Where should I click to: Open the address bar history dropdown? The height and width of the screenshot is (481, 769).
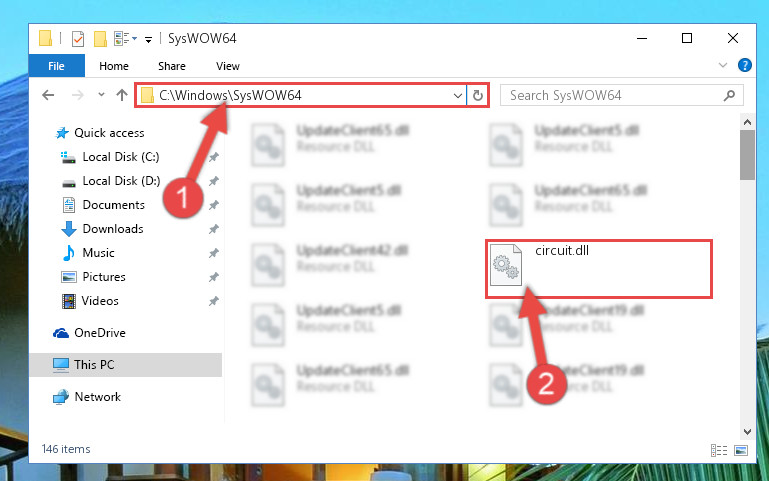[x=457, y=96]
